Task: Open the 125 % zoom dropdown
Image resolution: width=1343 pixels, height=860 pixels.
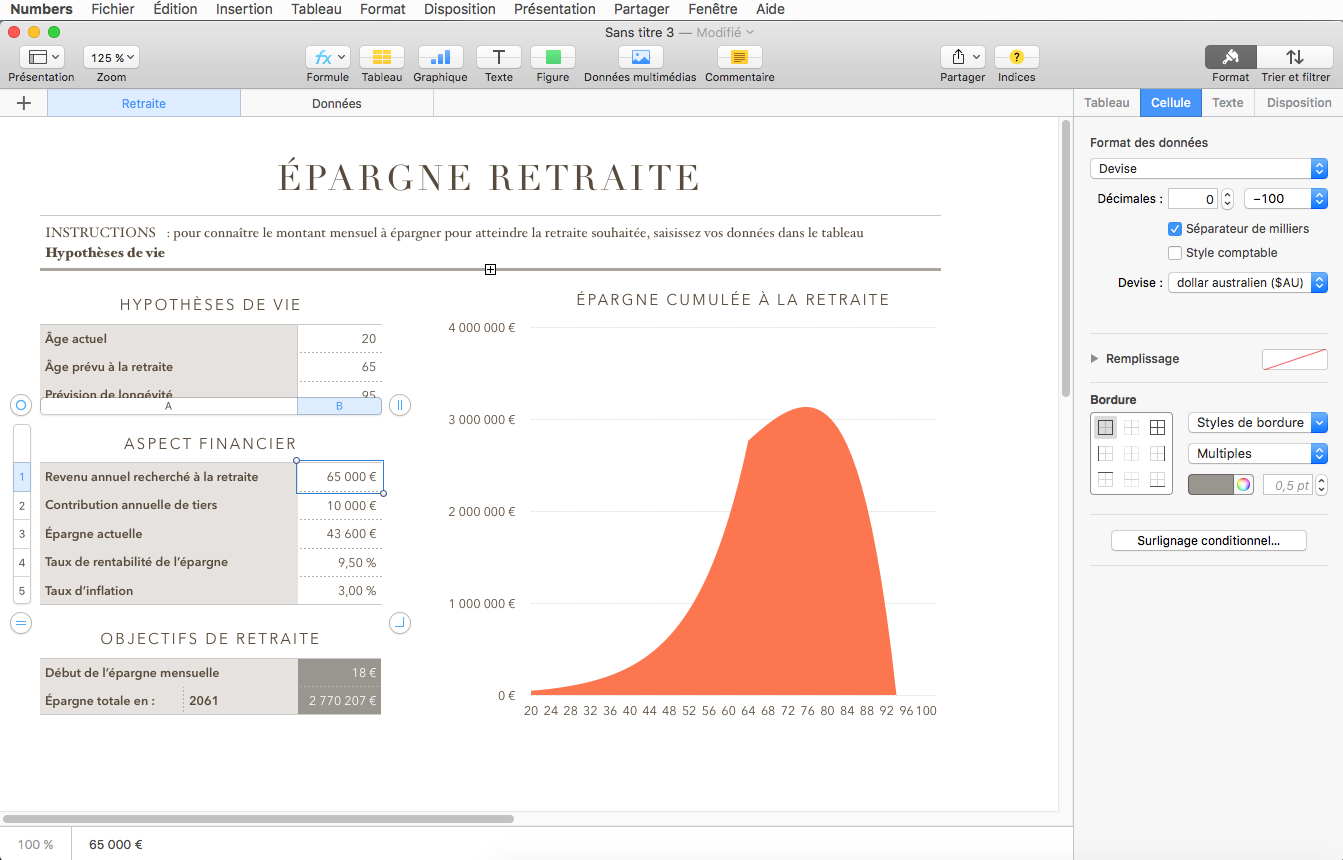Action: pyautogui.click(x=111, y=57)
